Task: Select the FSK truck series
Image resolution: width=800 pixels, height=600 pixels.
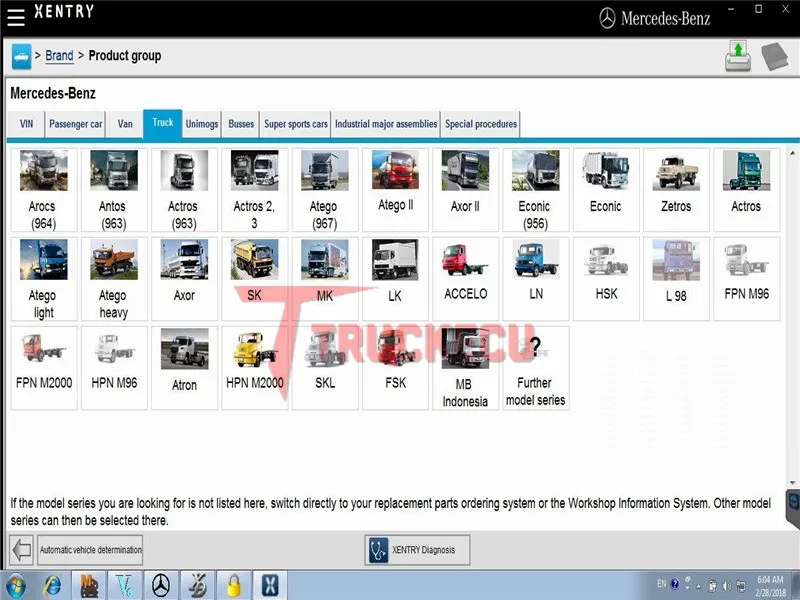Action: pyautogui.click(x=395, y=368)
